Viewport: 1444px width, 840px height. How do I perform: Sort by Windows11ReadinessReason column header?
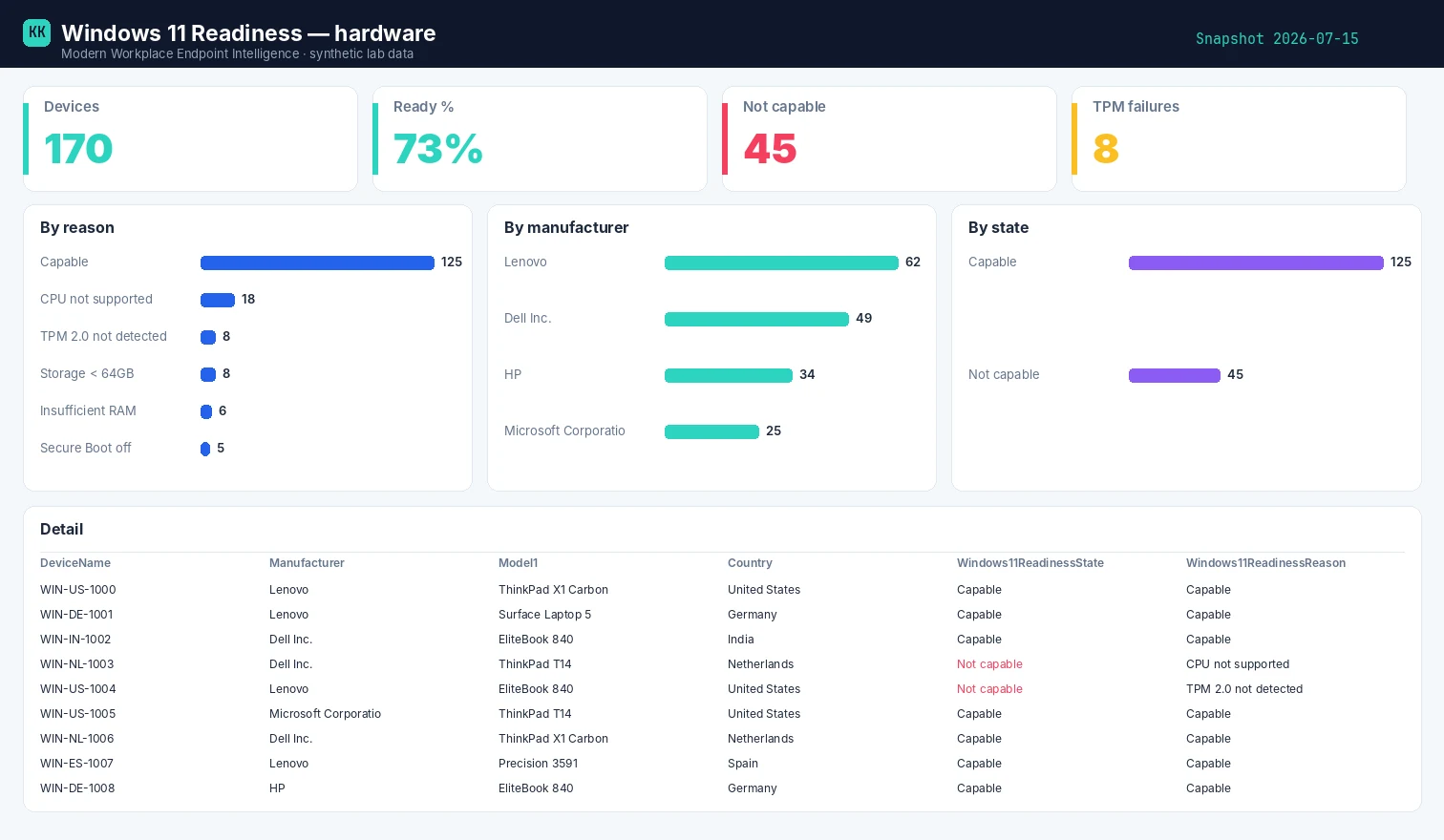pyautogui.click(x=1265, y=563)
